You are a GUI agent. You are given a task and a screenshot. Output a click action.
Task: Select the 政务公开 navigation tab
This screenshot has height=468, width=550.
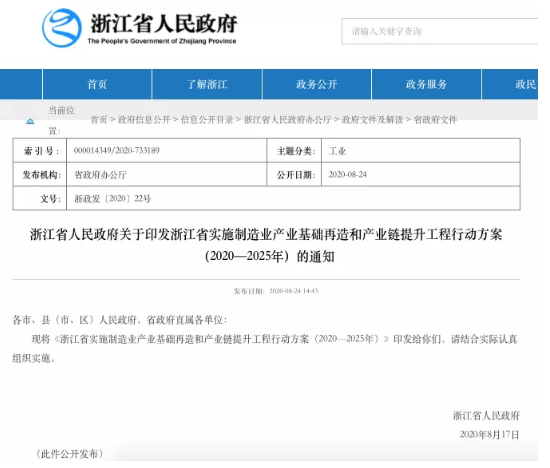click(x=317, y=84)
